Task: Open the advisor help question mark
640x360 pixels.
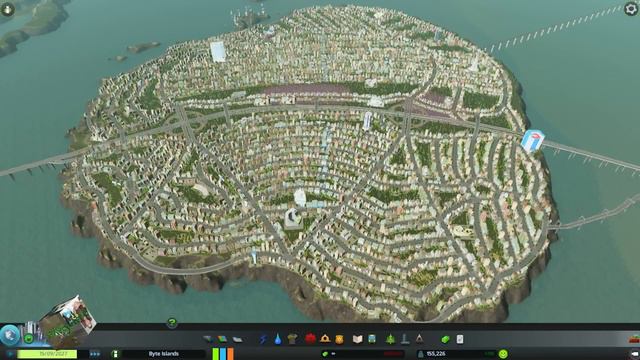Action: [x=172, y=323]
